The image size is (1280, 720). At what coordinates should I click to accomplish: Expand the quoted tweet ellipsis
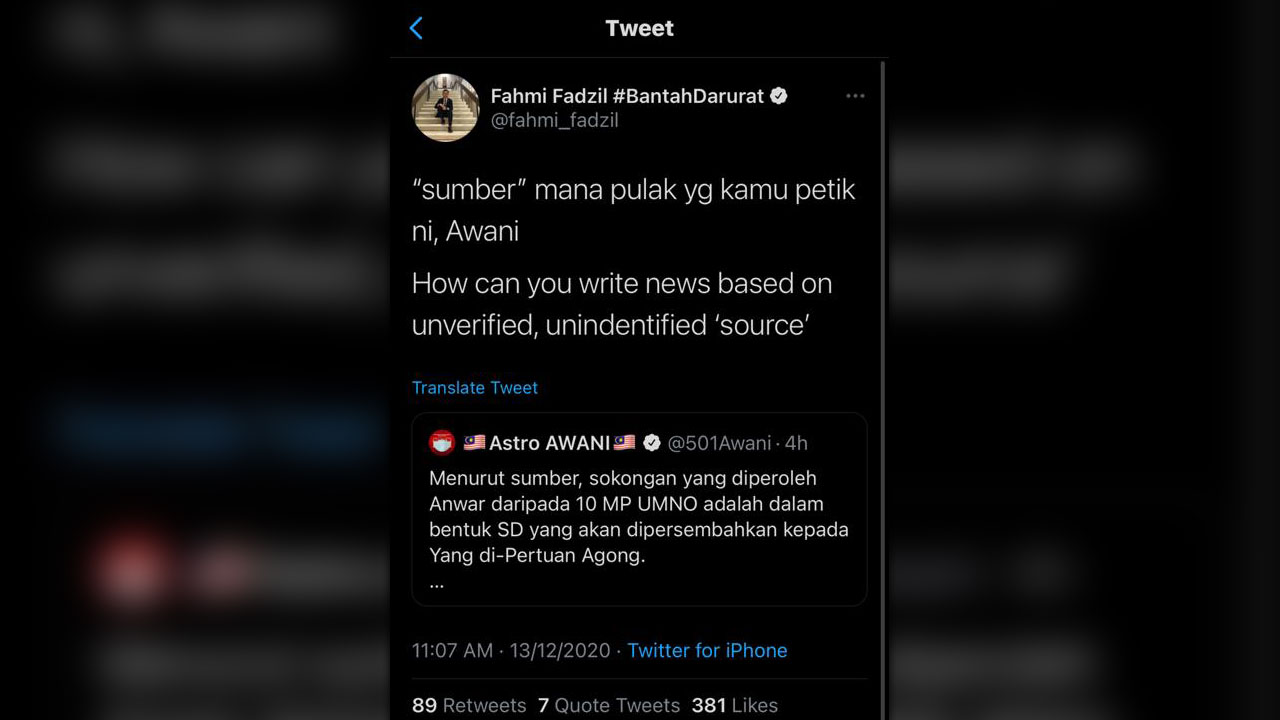coord(436,584)
